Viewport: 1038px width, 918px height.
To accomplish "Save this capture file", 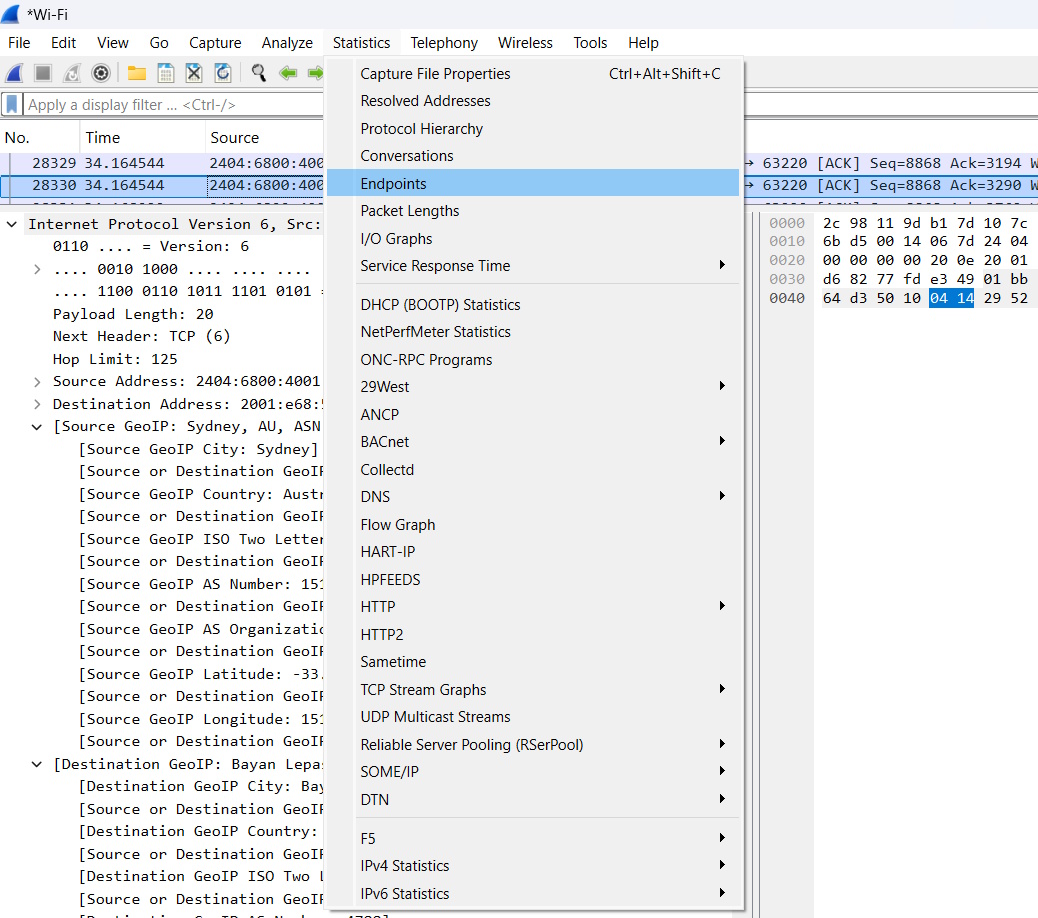I will point(165,73).
